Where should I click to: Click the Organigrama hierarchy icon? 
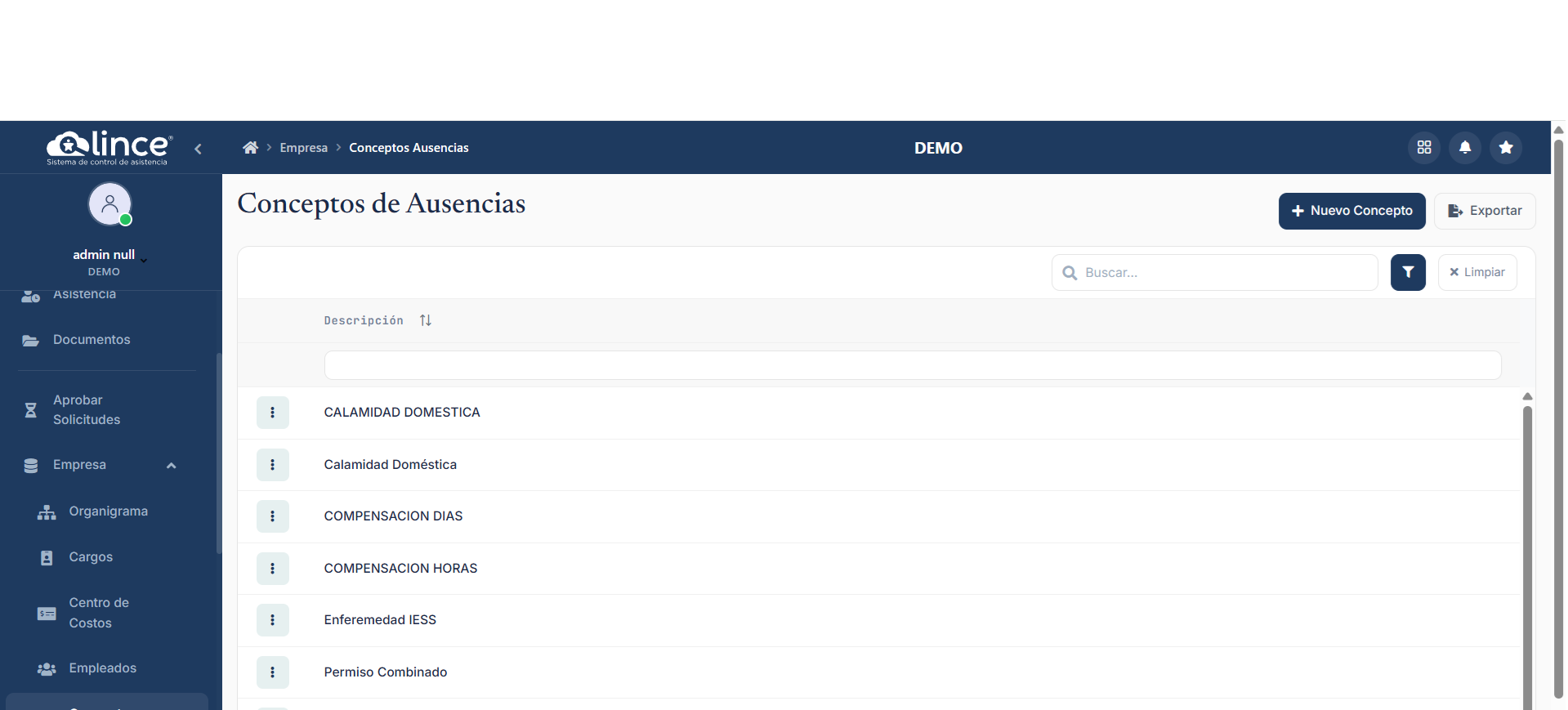coord(47,512)
